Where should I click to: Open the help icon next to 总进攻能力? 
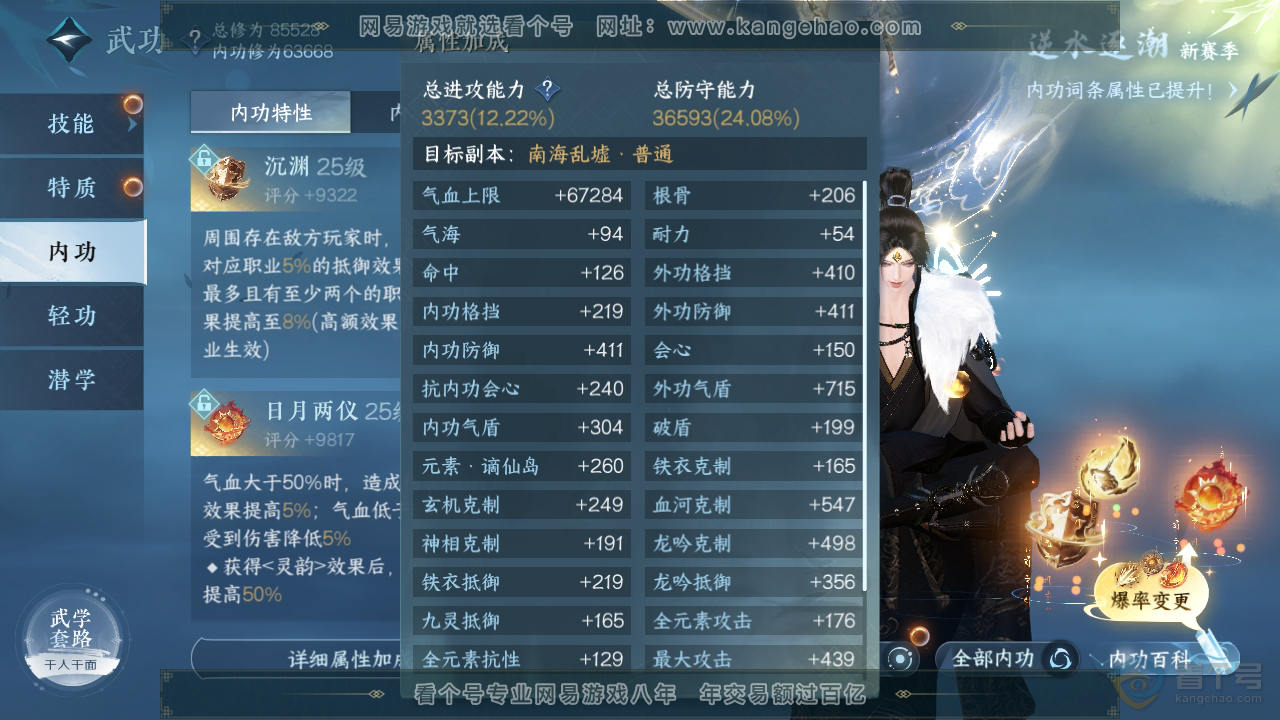(x=547, y=90)
